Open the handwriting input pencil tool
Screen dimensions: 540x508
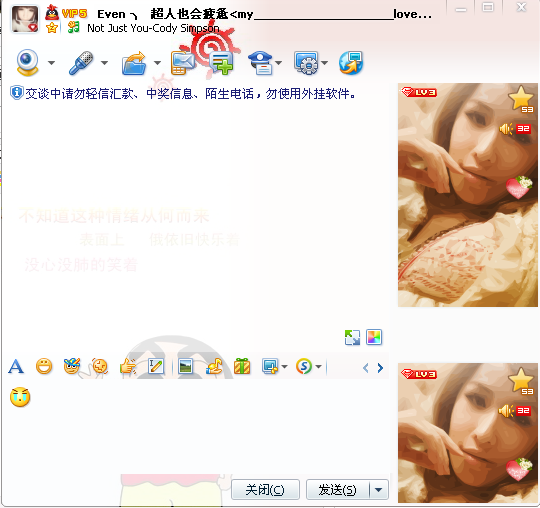coord(156,366)
